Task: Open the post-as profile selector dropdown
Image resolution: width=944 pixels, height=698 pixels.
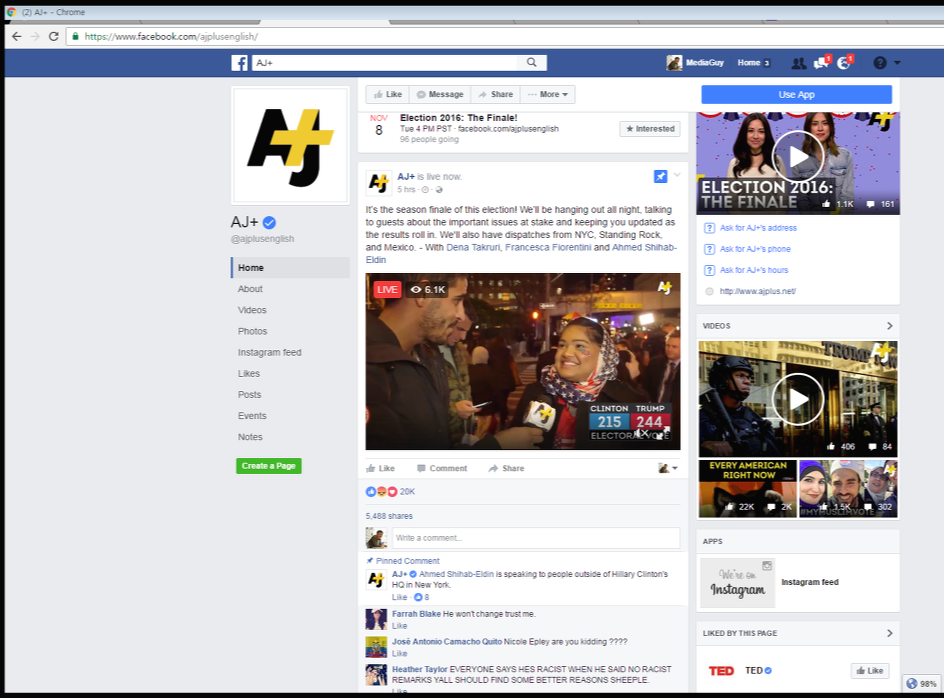Action: pos(668,468)
